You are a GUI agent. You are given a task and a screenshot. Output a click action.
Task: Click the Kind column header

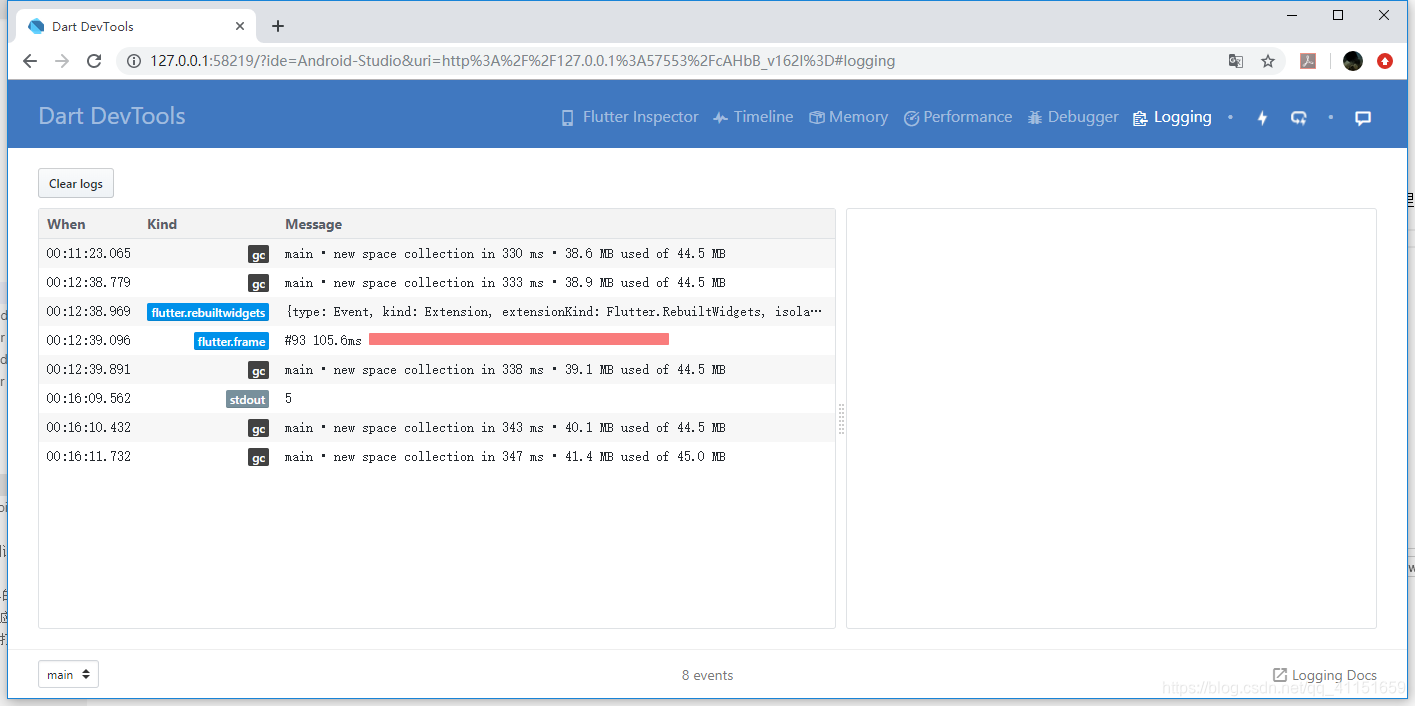(162, 224)
